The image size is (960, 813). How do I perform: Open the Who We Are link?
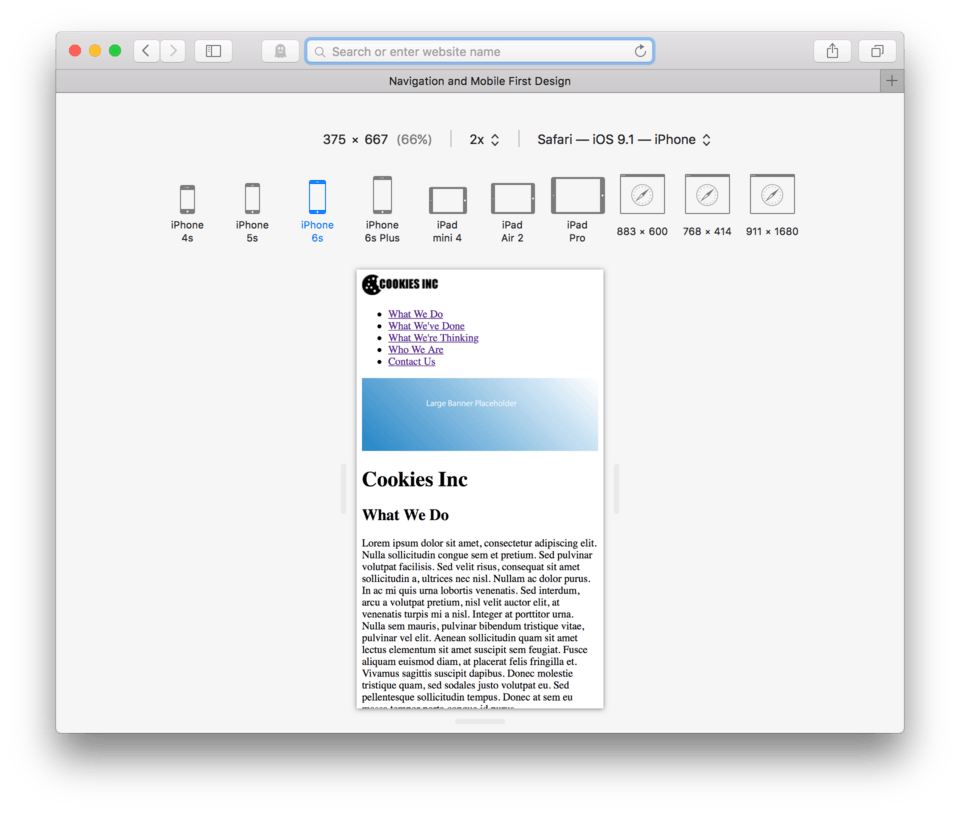416,350
